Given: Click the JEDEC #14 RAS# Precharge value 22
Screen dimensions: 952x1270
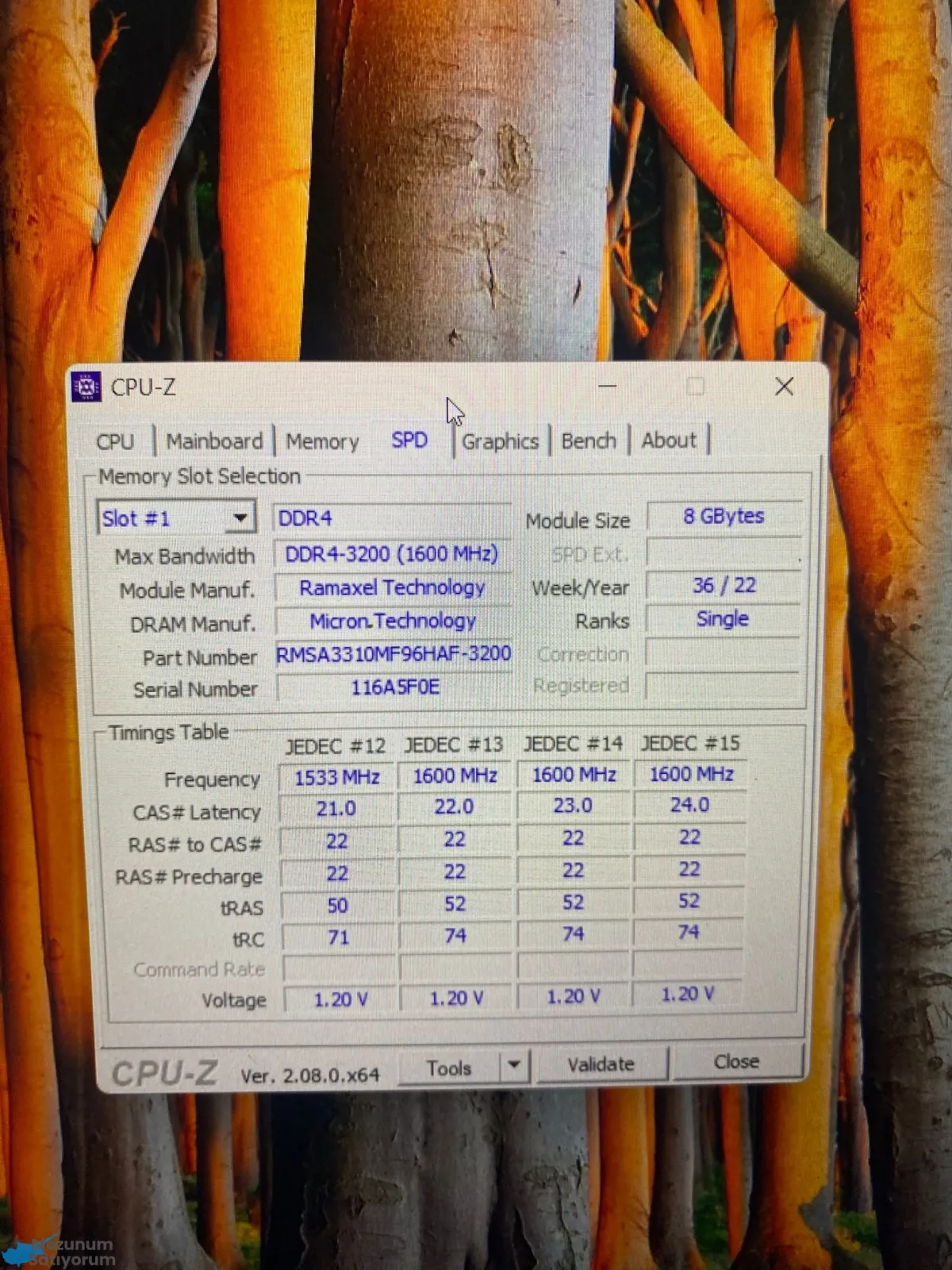Looking at the screenshot, I should (573, 871).
